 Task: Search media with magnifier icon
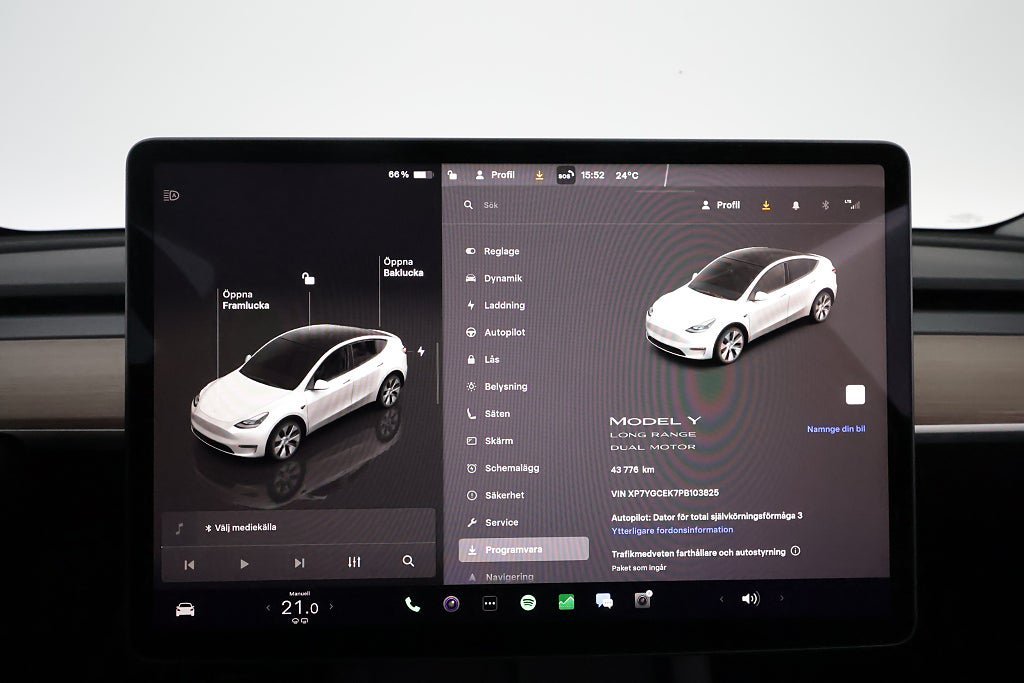pyautogui.click(x=408, y=561)
